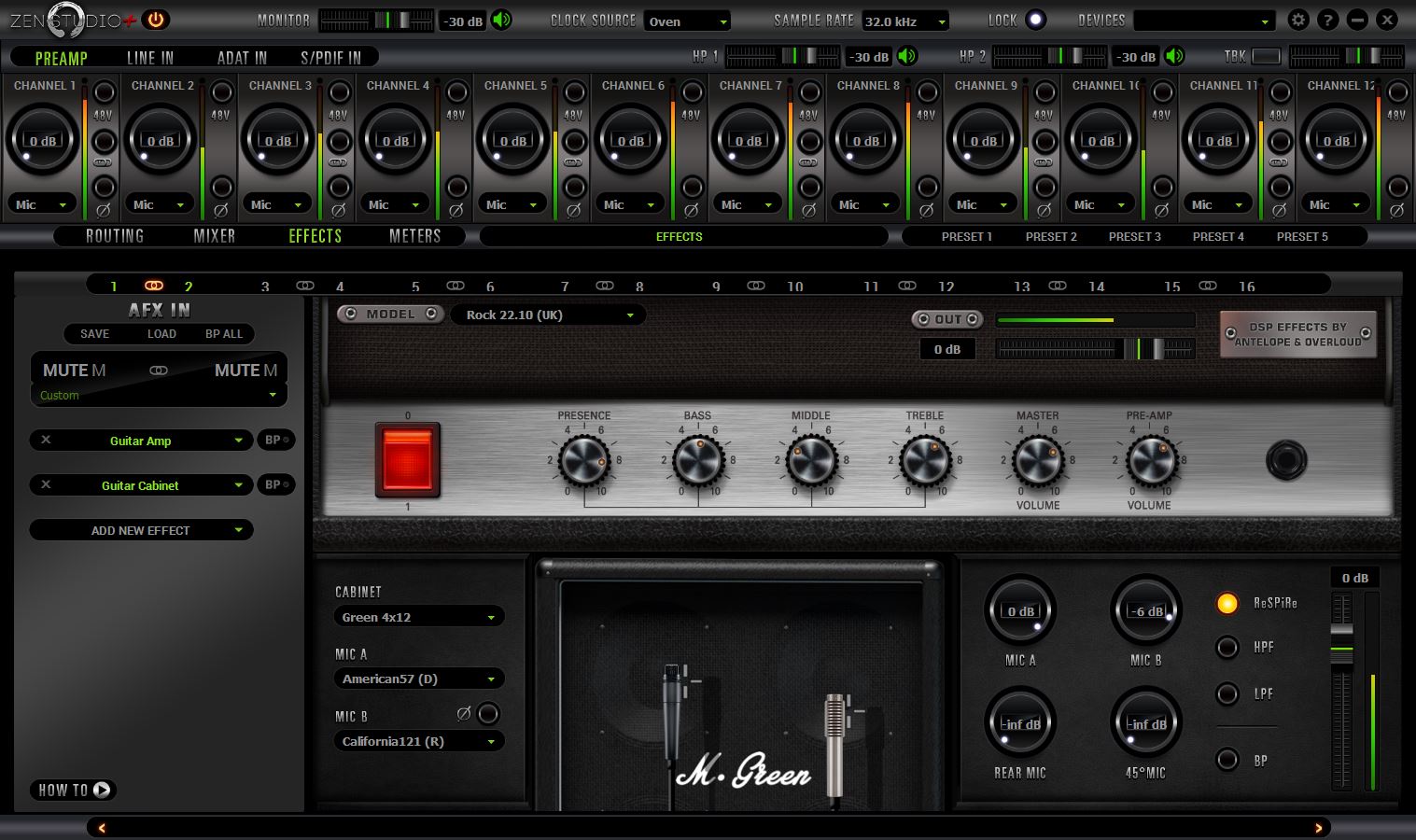Open the help question mark
1416x840 pixels.
(1327, 20)
